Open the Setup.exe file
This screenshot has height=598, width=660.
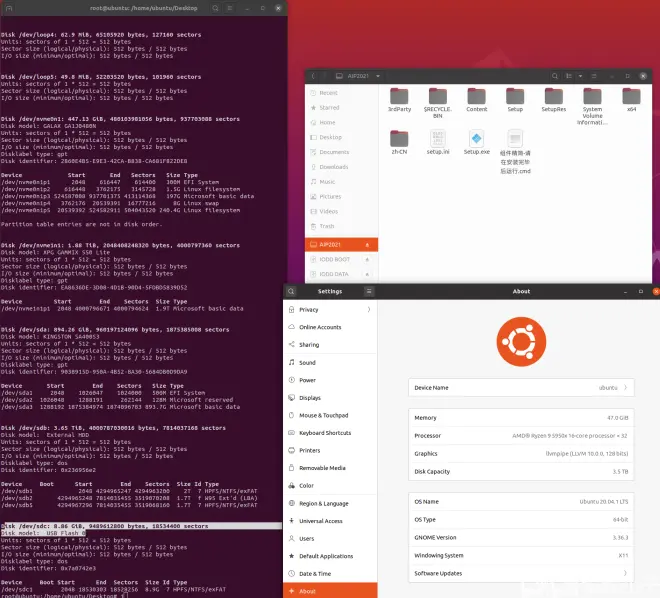point(476,143)
